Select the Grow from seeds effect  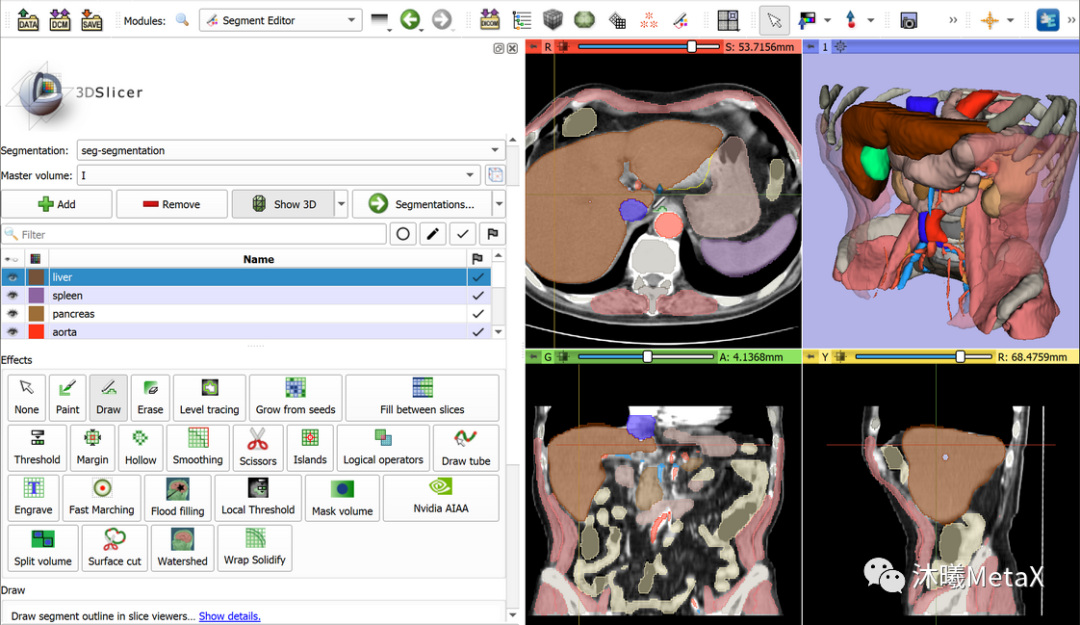point(295,397)
